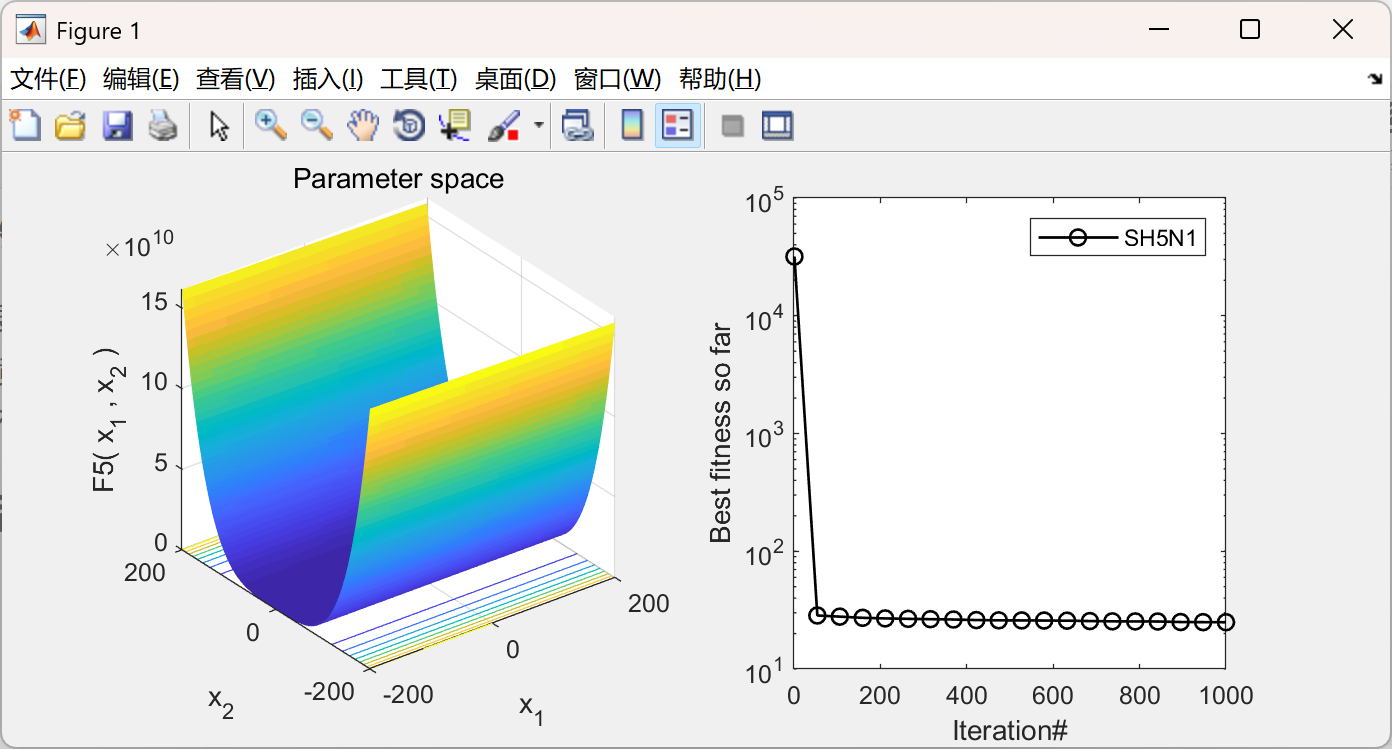Click the last data marker at iteration 1000
The width and height of the screenshot is (1392, 749).
(1226, 622)
